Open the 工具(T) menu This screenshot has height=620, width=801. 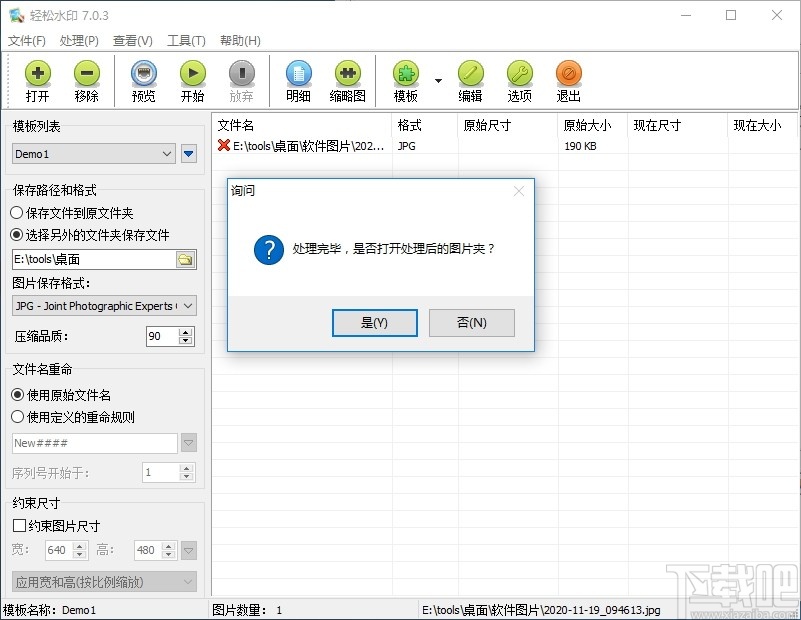tap(184, 41)
